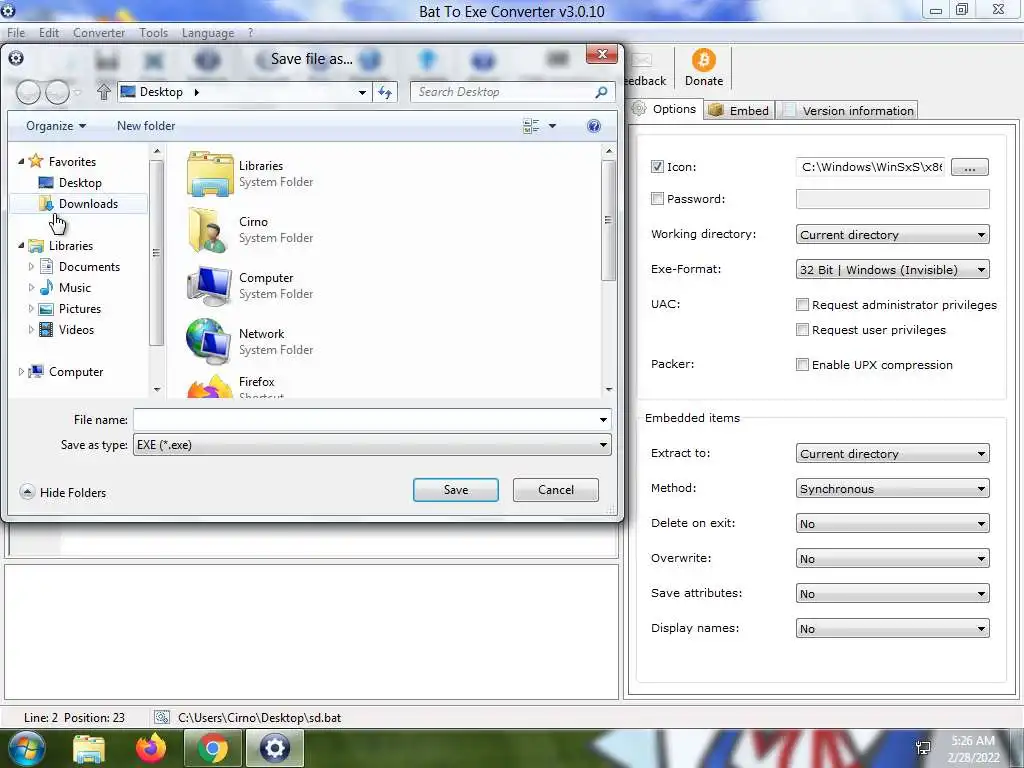Select the Network system folder icon
The height and width of the screenshot is (768, 1024).
[209, 342]
